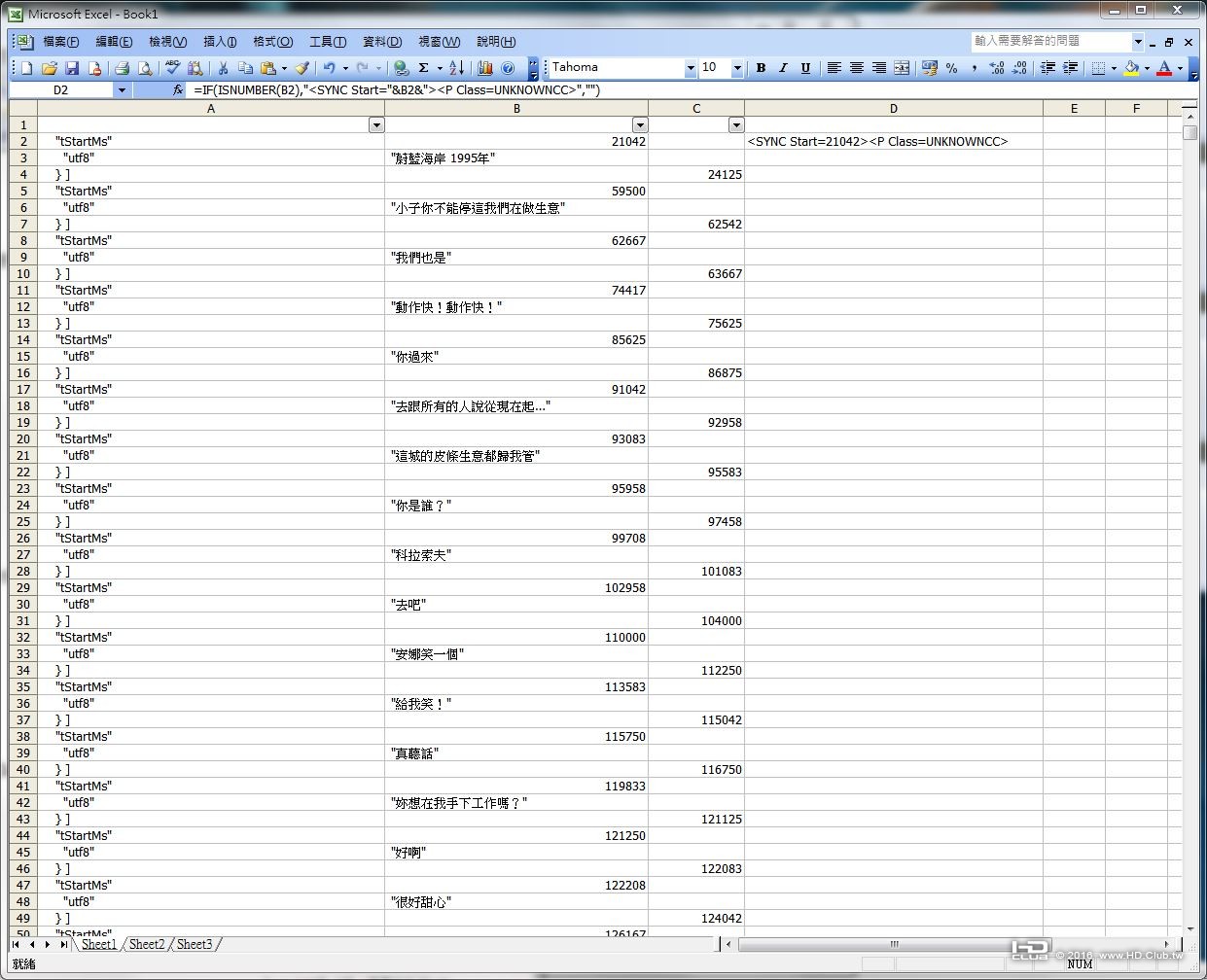Open Excel Help question mark

coord(508,68)
